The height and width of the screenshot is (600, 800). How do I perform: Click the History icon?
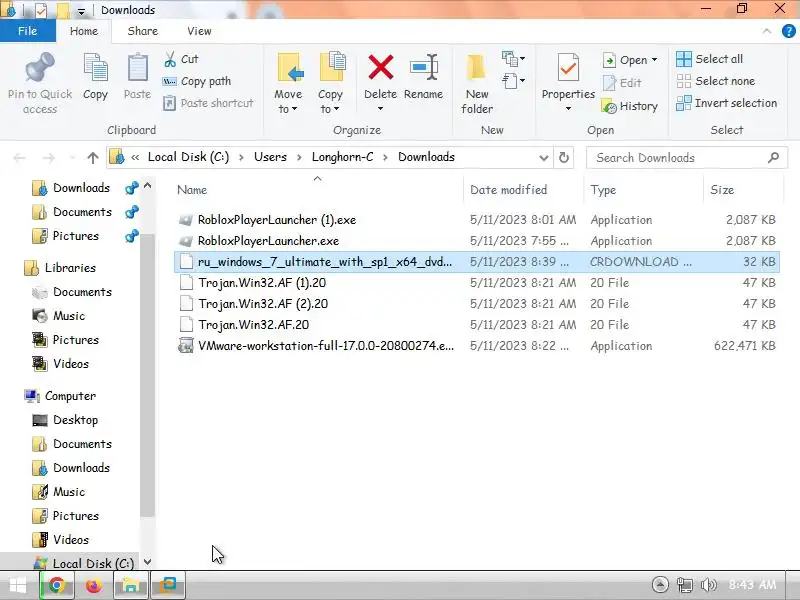click(x=609, y=106)
